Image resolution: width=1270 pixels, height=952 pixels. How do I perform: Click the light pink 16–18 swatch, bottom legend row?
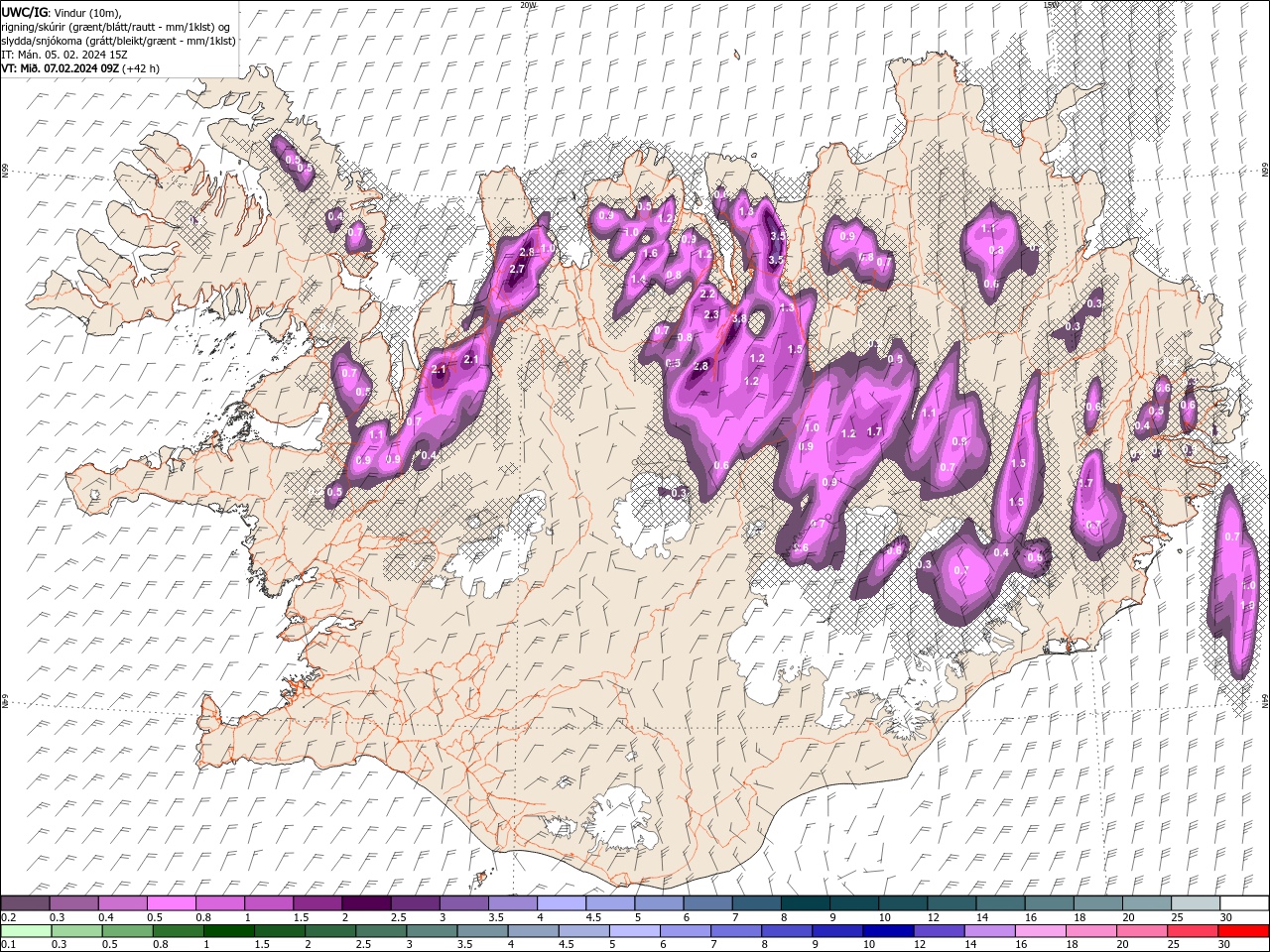click(x=1041, y=931)
